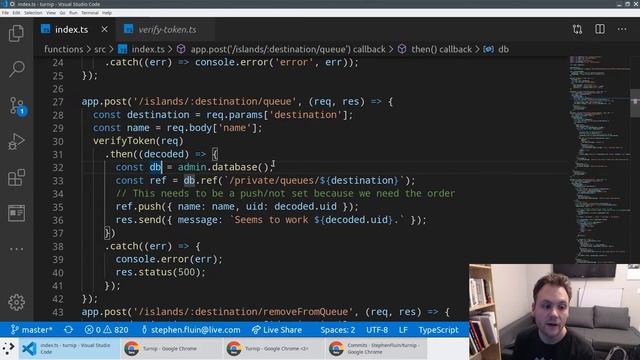Click ref.push call on line 35
The image size is (640, 360).
pyautogui.click(x=237, y=207)
